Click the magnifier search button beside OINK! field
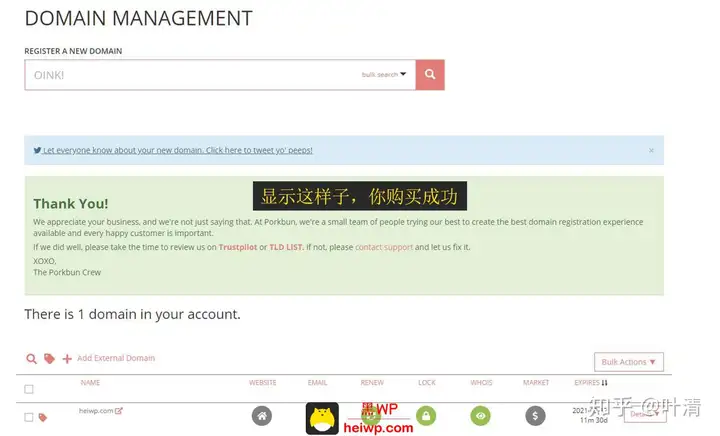Viewport: 720px width, 436px height. (430, 75)
